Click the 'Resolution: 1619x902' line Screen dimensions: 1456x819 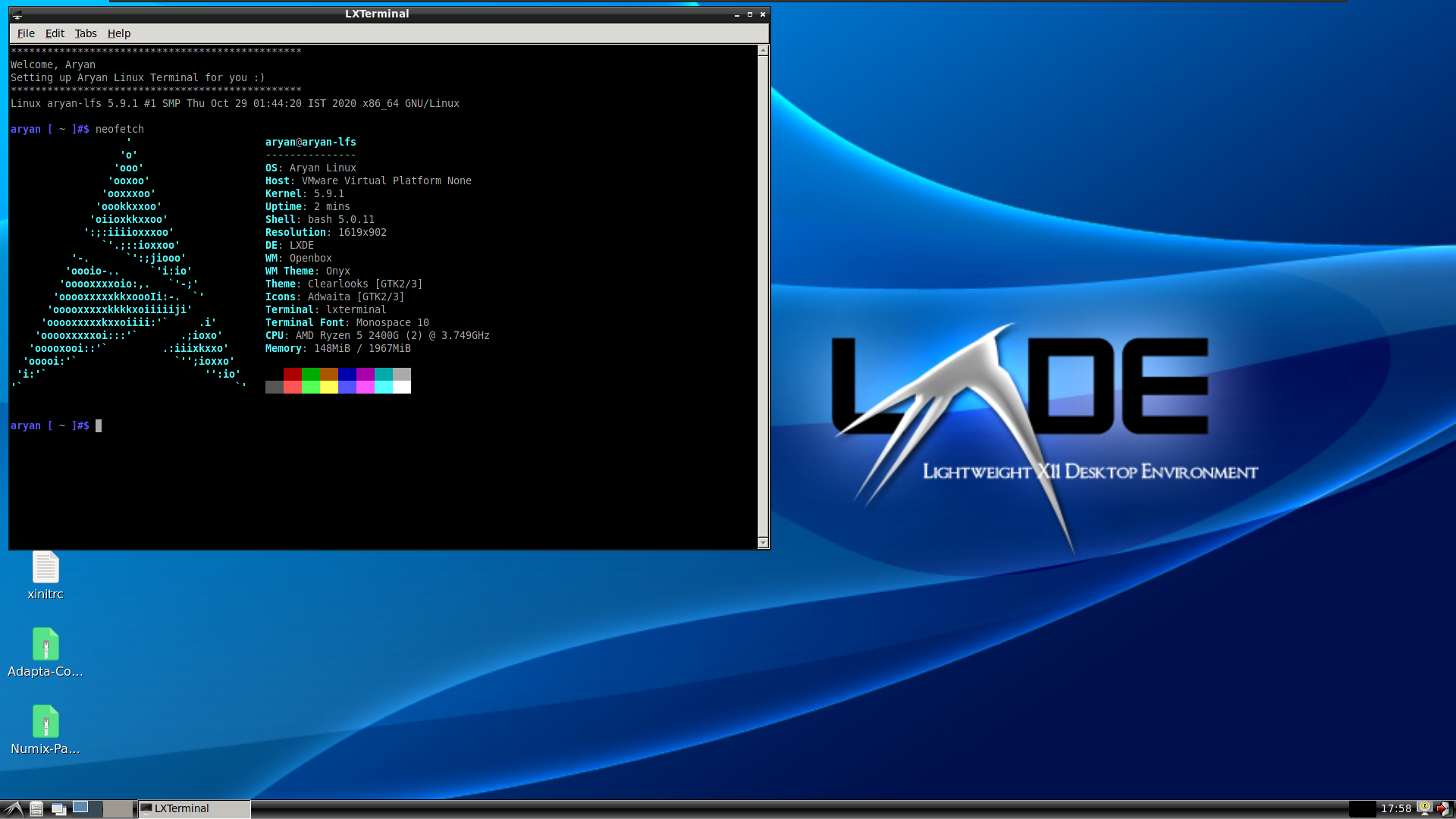[326, 232]
